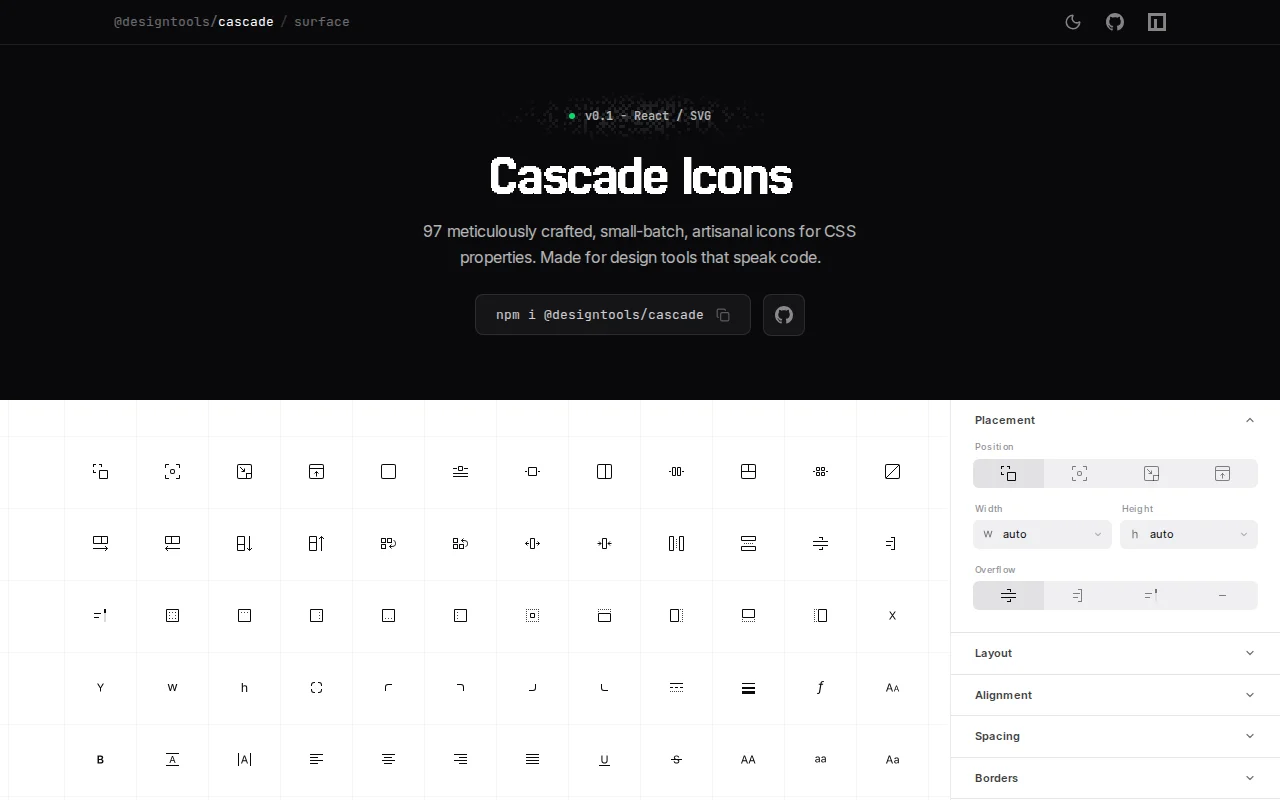Click the 'Cascade Icons' heading
Image resolution: width=1280 pixels, height=800 pixels.
click(x=640, y=176)
